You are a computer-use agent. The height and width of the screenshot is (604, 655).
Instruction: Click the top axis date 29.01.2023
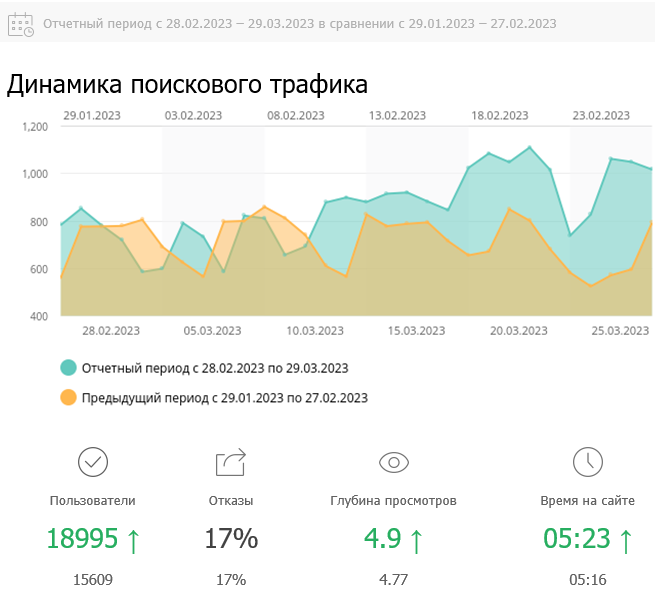click(92, 115)
